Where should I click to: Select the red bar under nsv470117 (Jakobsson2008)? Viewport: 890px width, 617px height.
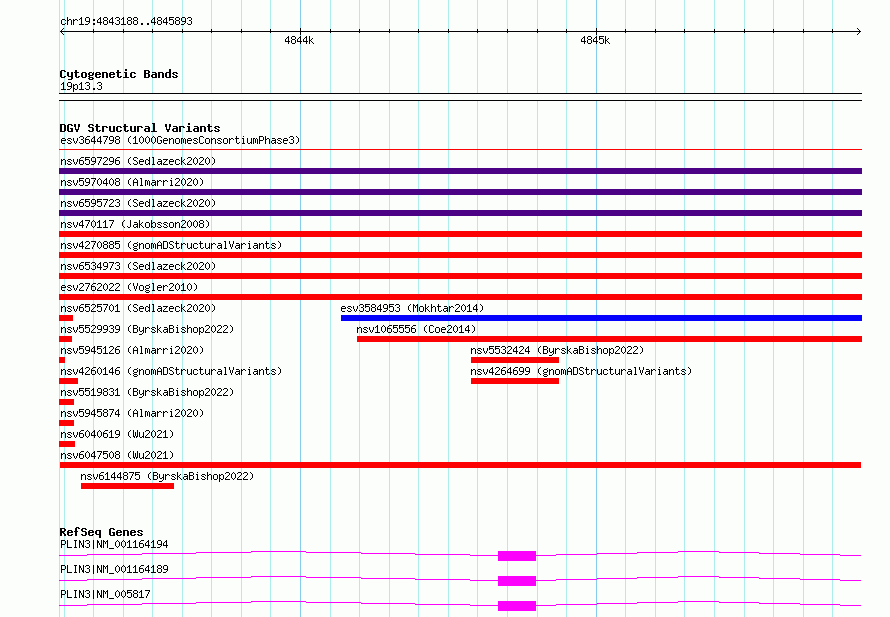click(460, 234)
